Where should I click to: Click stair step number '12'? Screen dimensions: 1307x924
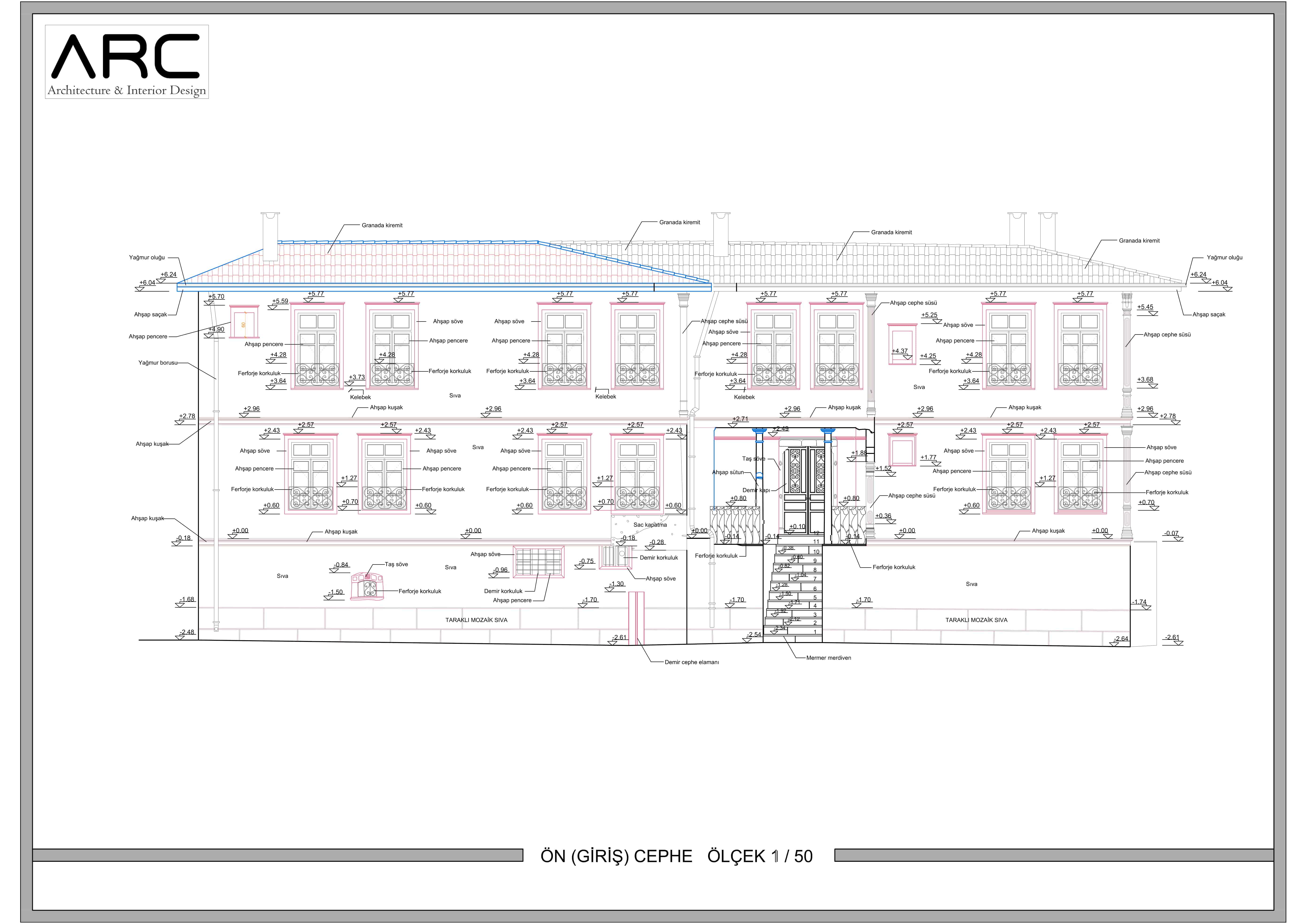coord(816,533)
